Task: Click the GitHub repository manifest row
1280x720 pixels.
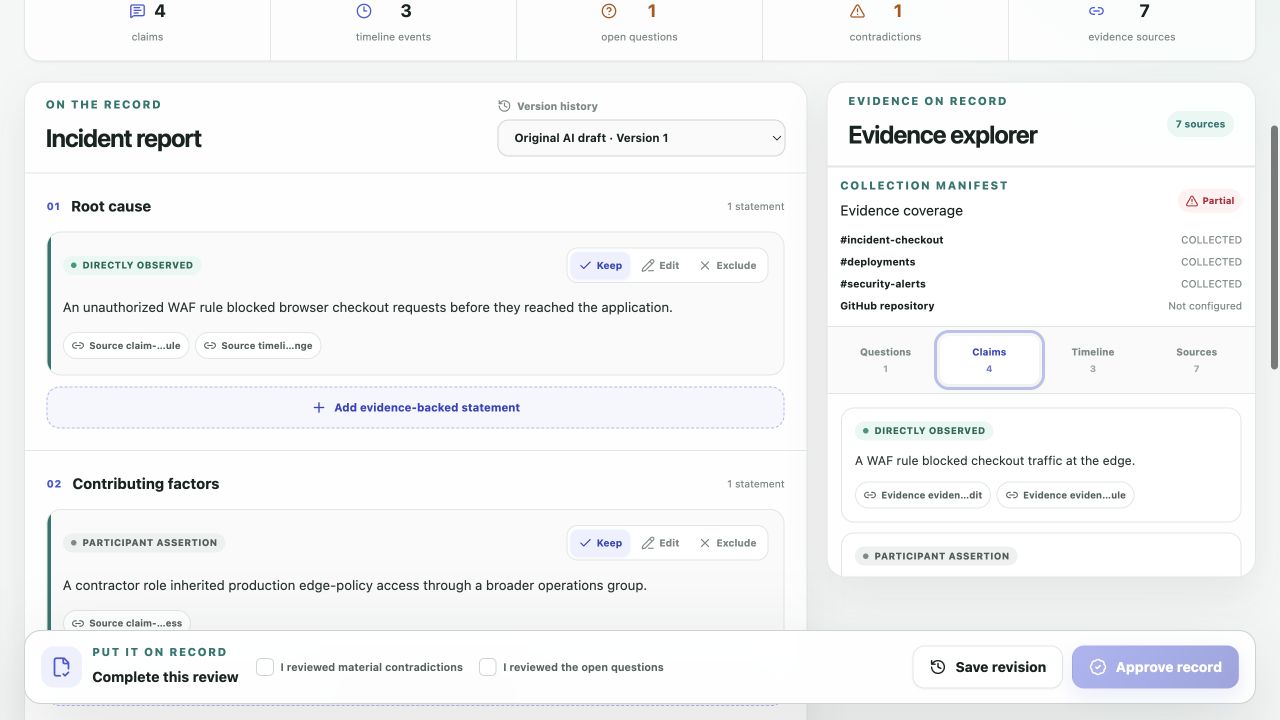Action: pos(1041,306)
